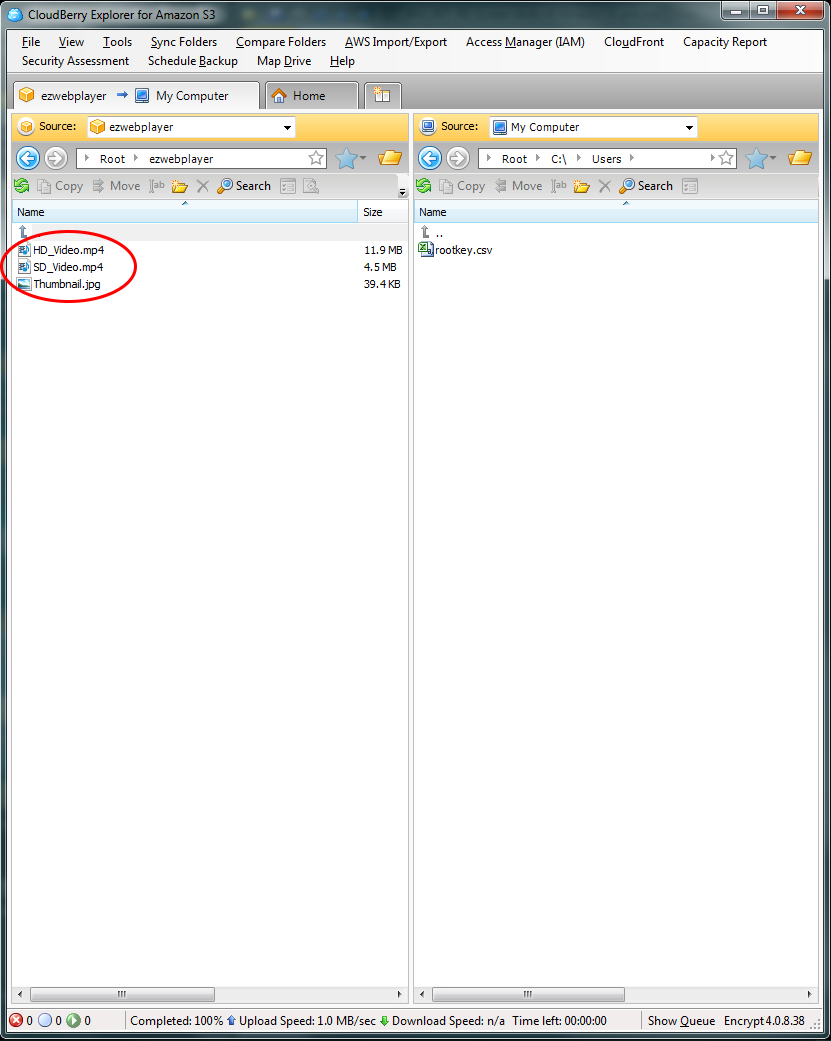Viewport: 831px width, 1041px height.
Task: Expand the ezwebplayer source dropdown
Action: pyautogui.click(x=287, y=128)
